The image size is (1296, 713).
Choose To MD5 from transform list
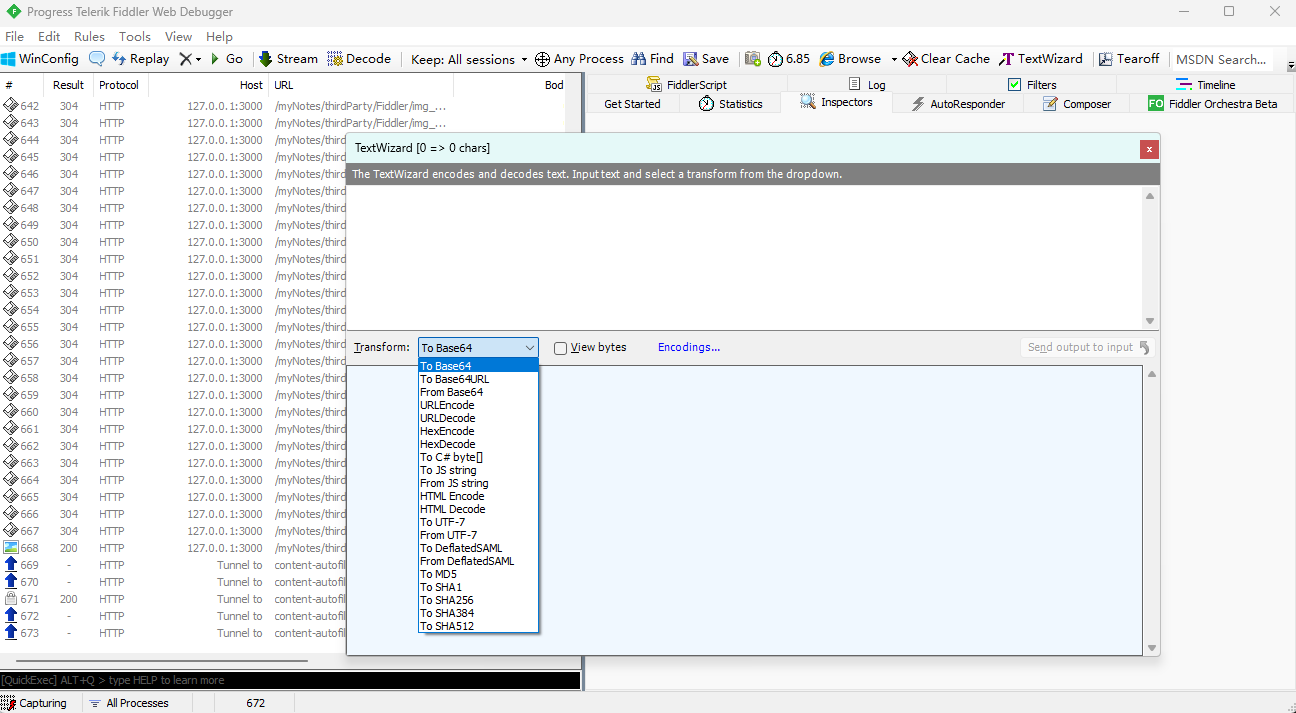click(478, 574)
